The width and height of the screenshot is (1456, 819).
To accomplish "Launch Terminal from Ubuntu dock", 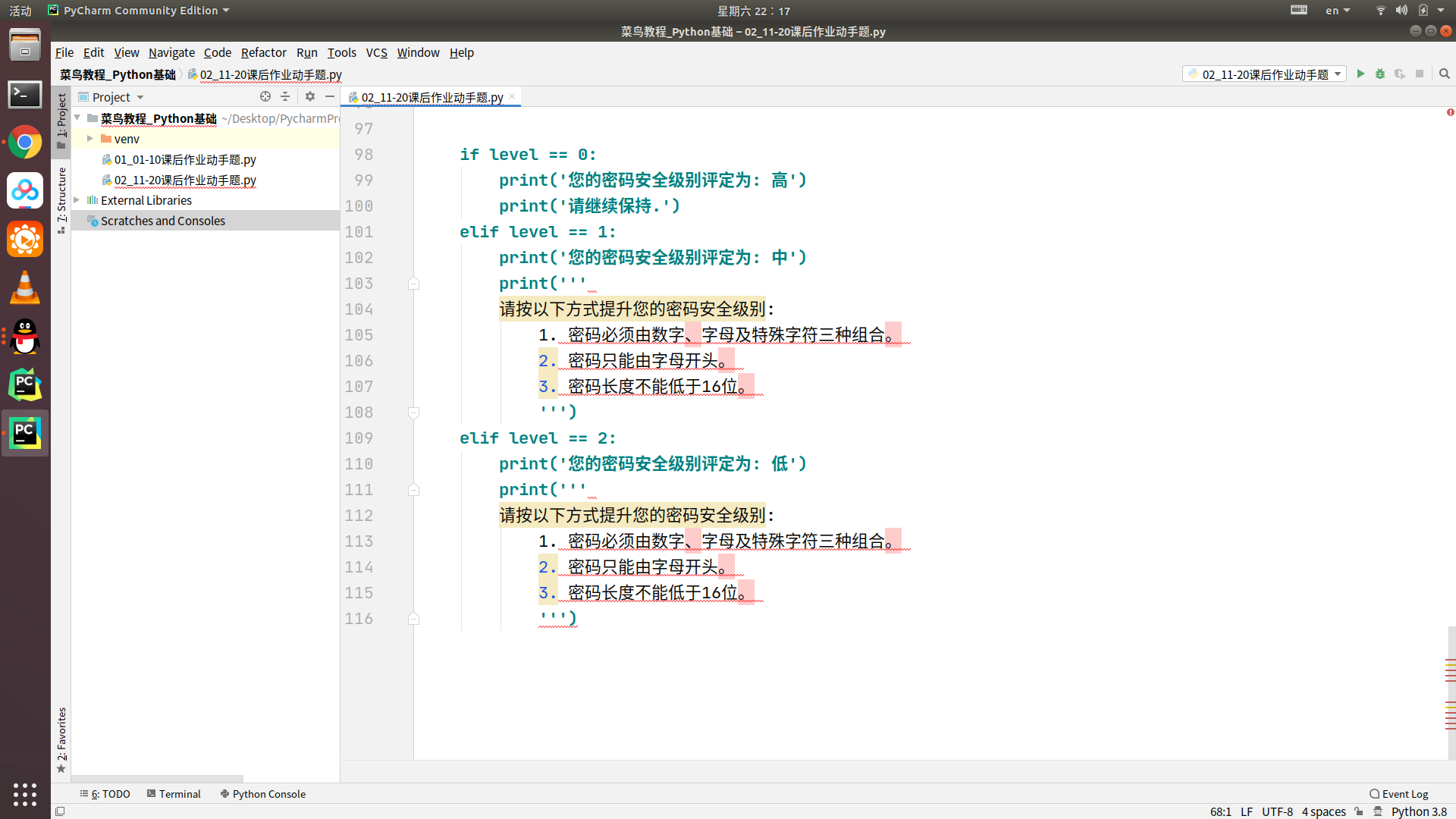I will click(x=25, y=94).
